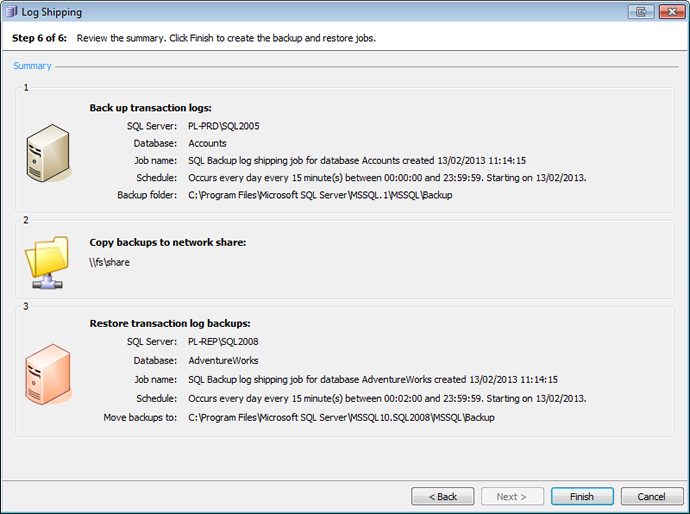Click the grayed-out Next button
The height and width of the screenshot is (514, 690).
tap(512, 496)
